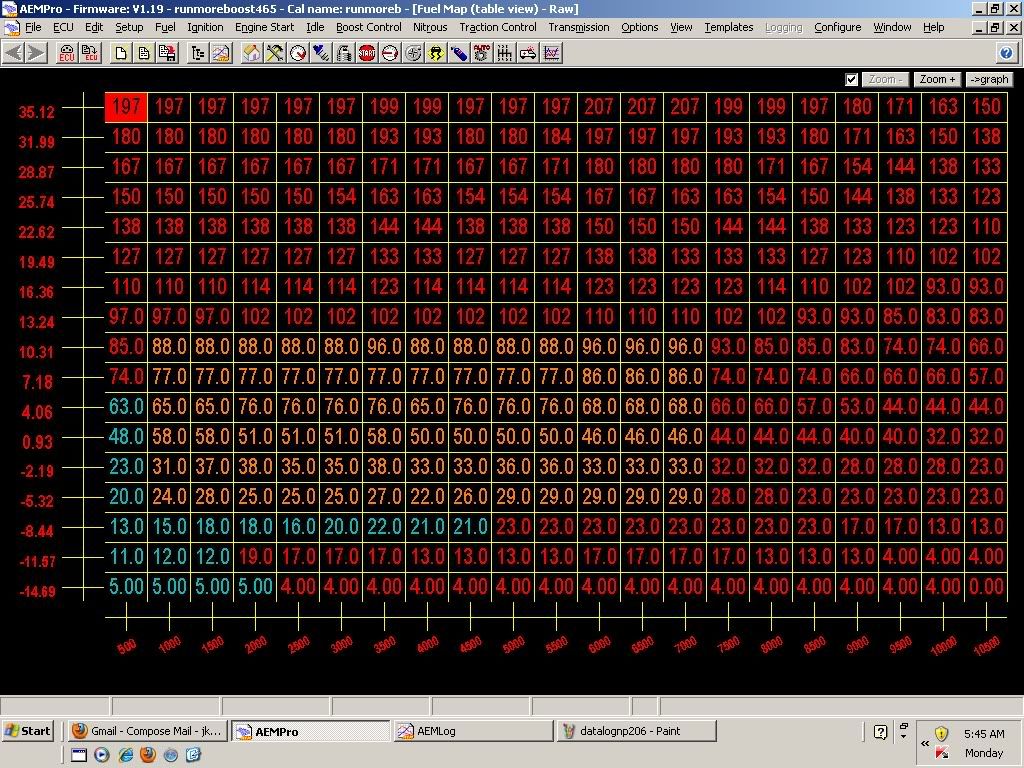This screenshot has width=1024, height=768.
Task: Open the Traction Control menu
Action: coord(498,27)
